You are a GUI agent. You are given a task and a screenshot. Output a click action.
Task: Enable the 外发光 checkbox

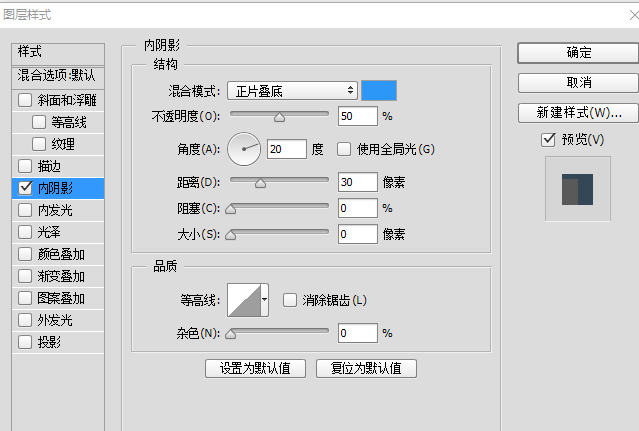tap(25, 320)
